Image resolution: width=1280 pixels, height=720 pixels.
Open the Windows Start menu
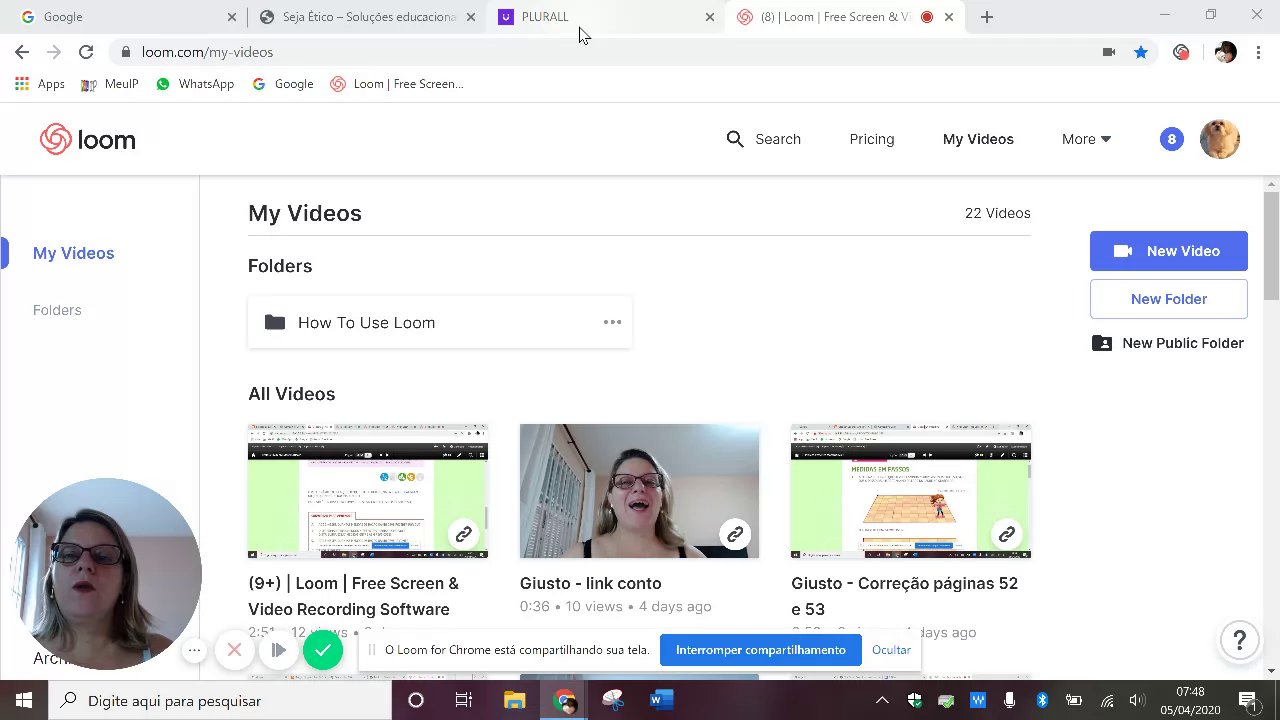tap(24, 700)
